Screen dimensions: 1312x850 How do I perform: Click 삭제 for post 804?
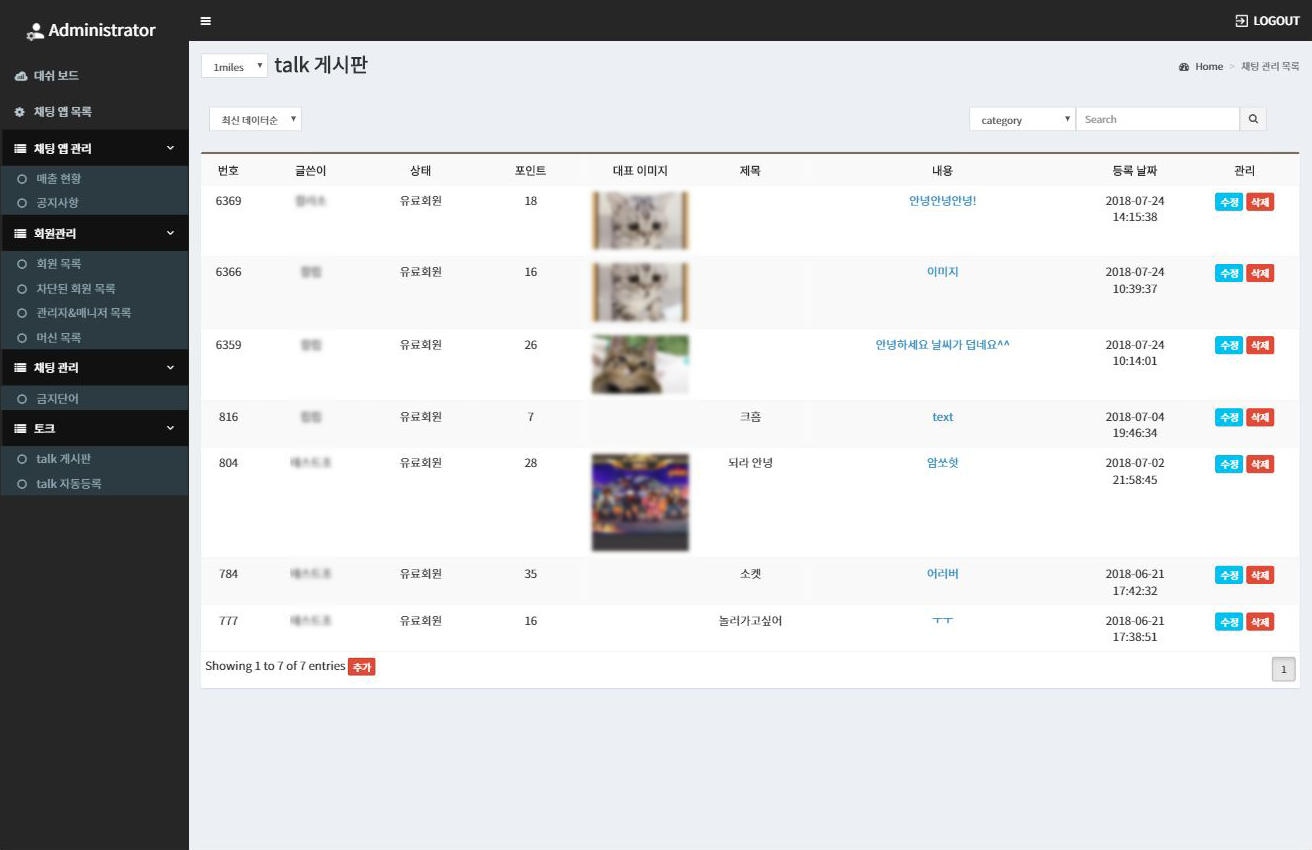(1260, 464)
